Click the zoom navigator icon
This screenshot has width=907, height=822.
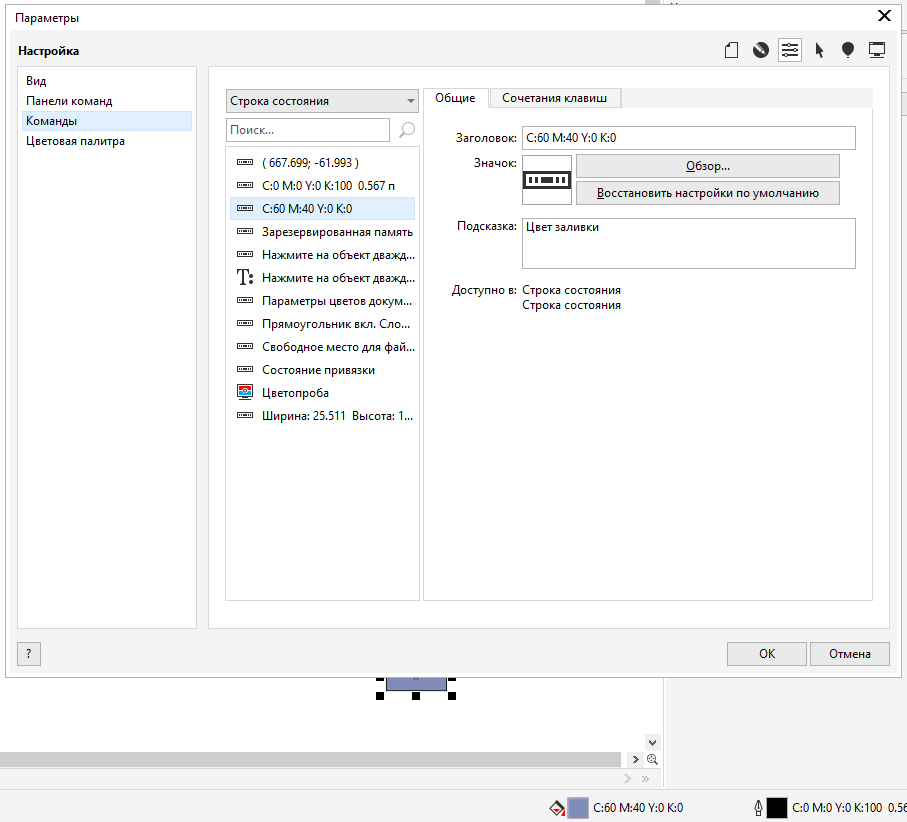pyautogui.click(x=652, y=760)
